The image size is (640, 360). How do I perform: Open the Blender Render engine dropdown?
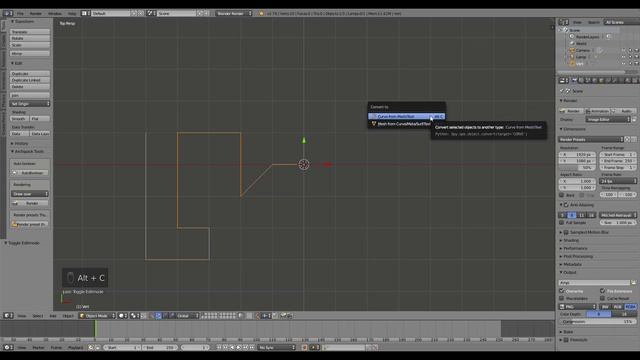click(234, 13)
